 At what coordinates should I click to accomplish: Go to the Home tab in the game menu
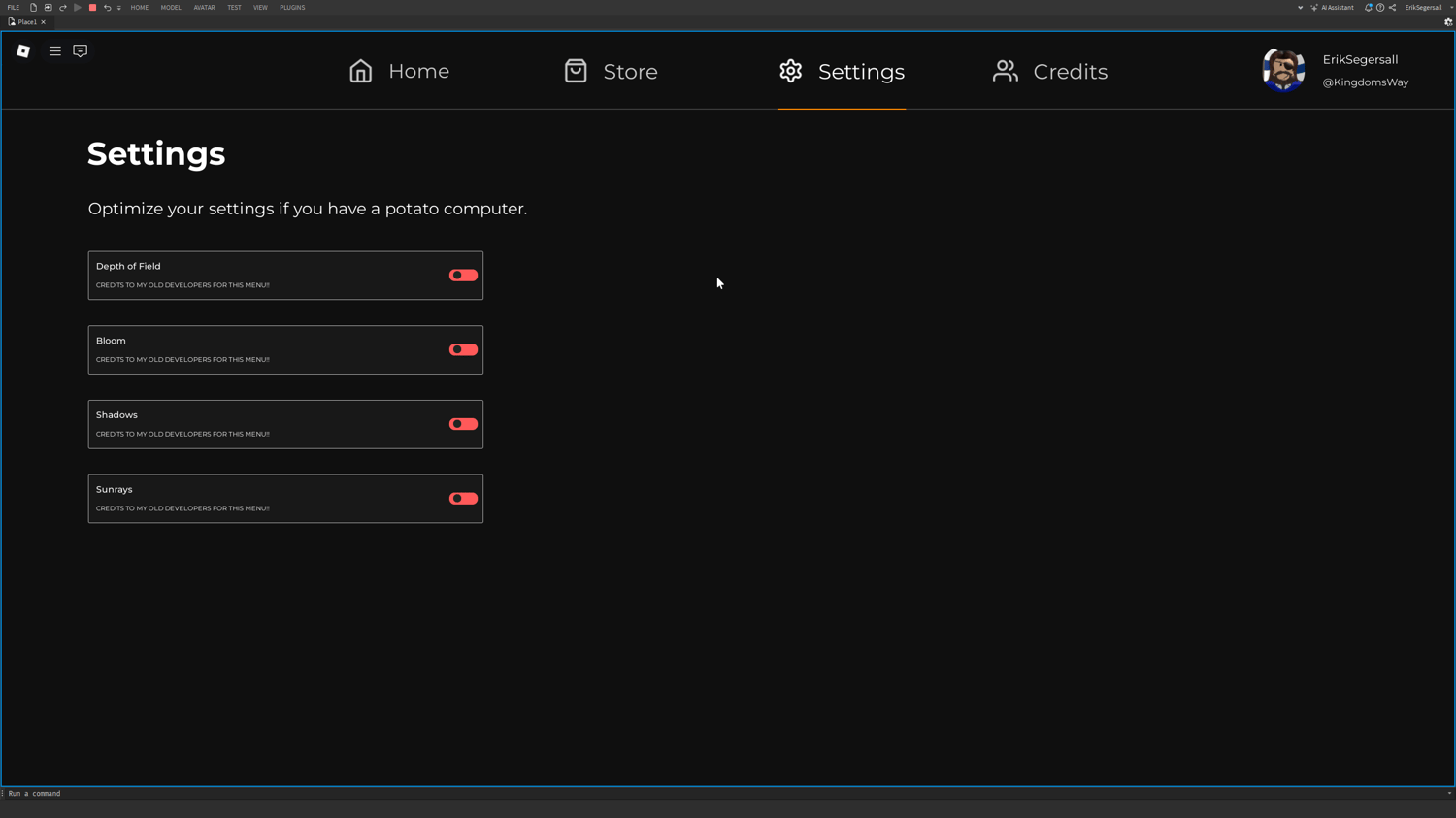pyautogui.click(x=399, y=71)
